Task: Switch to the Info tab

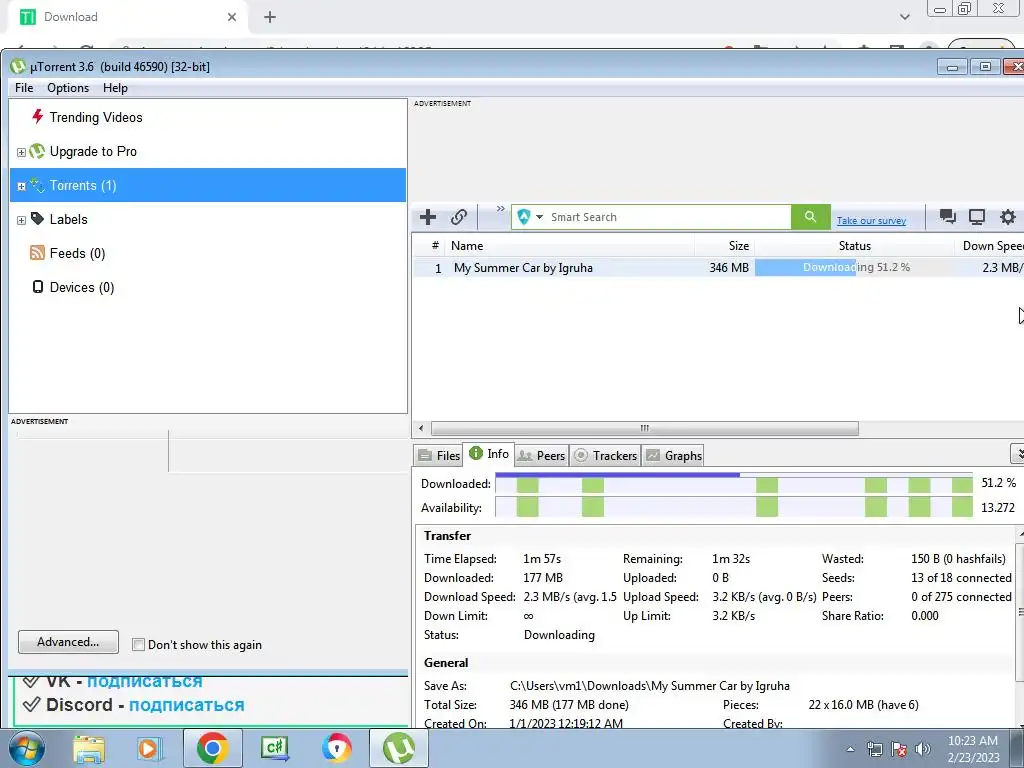Action: tap(489, 454)
